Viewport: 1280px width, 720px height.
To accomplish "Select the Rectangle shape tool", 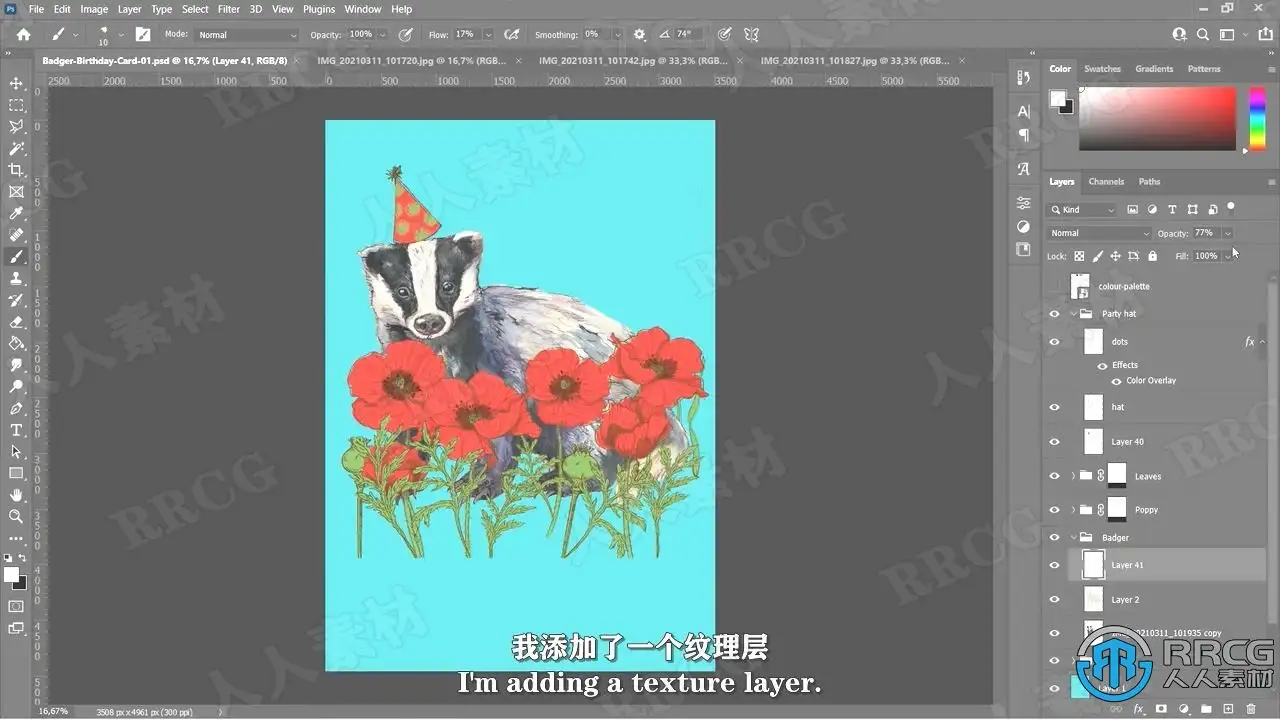I will (16, 474).
